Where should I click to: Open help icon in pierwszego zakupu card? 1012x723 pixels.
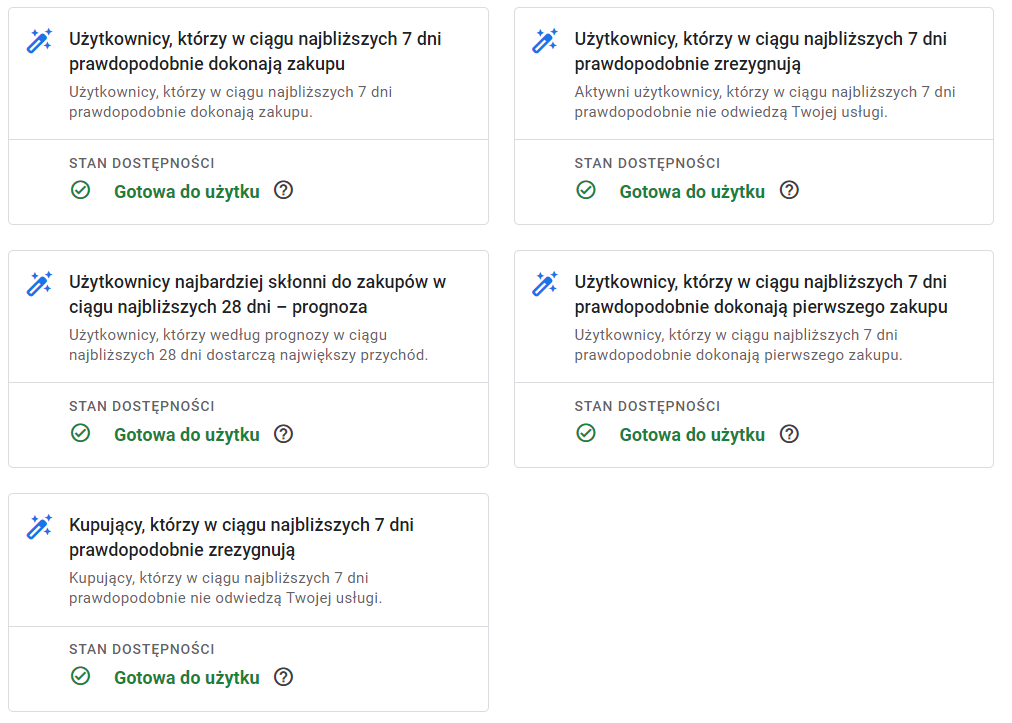pyautogui.click(x=789, y=434)
